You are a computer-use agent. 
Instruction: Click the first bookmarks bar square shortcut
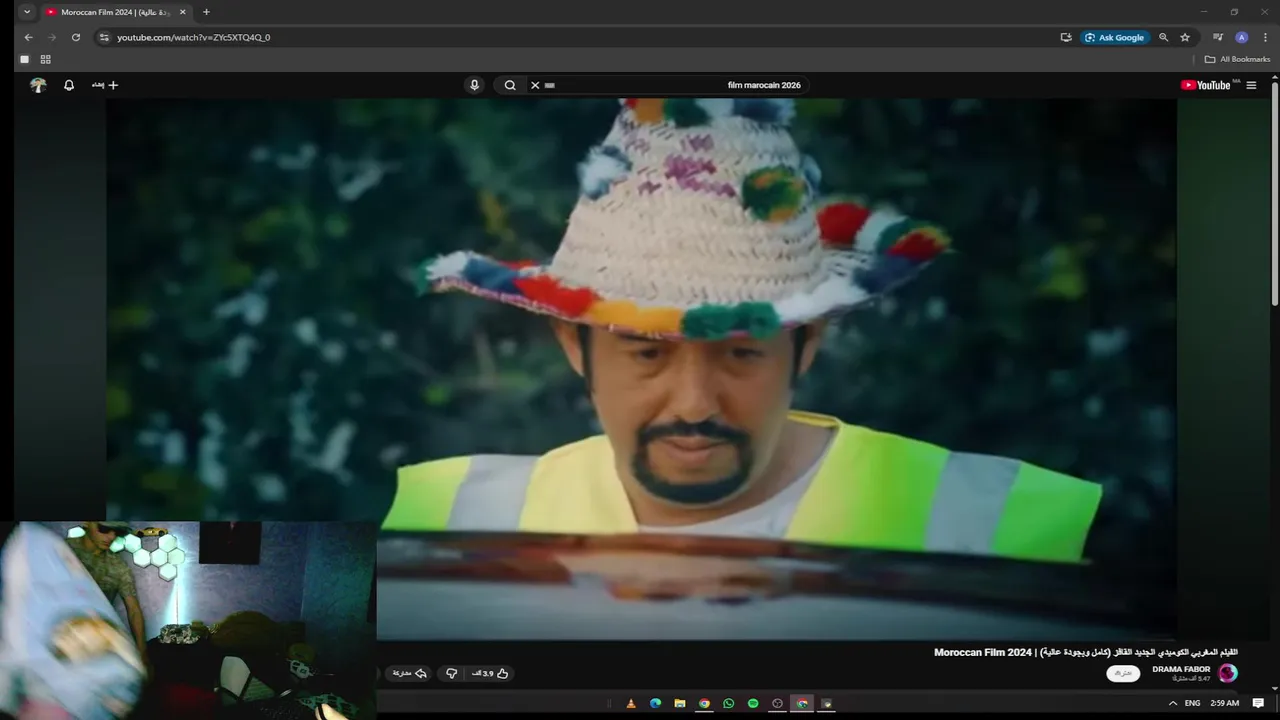pyautogui.click(x=24, y=59)
